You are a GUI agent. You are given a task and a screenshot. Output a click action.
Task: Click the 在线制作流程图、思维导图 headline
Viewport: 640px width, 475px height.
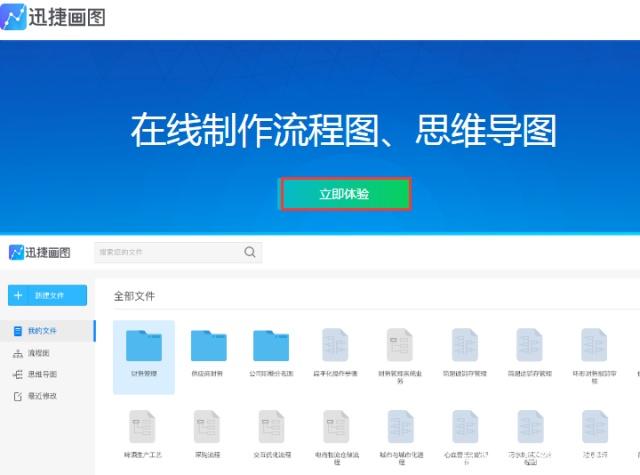coord(343,130)
